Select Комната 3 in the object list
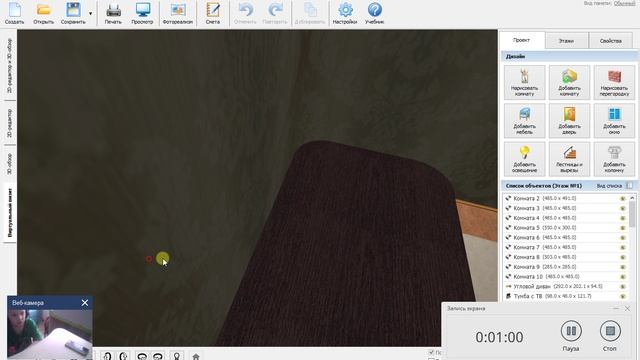 click(566, 208)
